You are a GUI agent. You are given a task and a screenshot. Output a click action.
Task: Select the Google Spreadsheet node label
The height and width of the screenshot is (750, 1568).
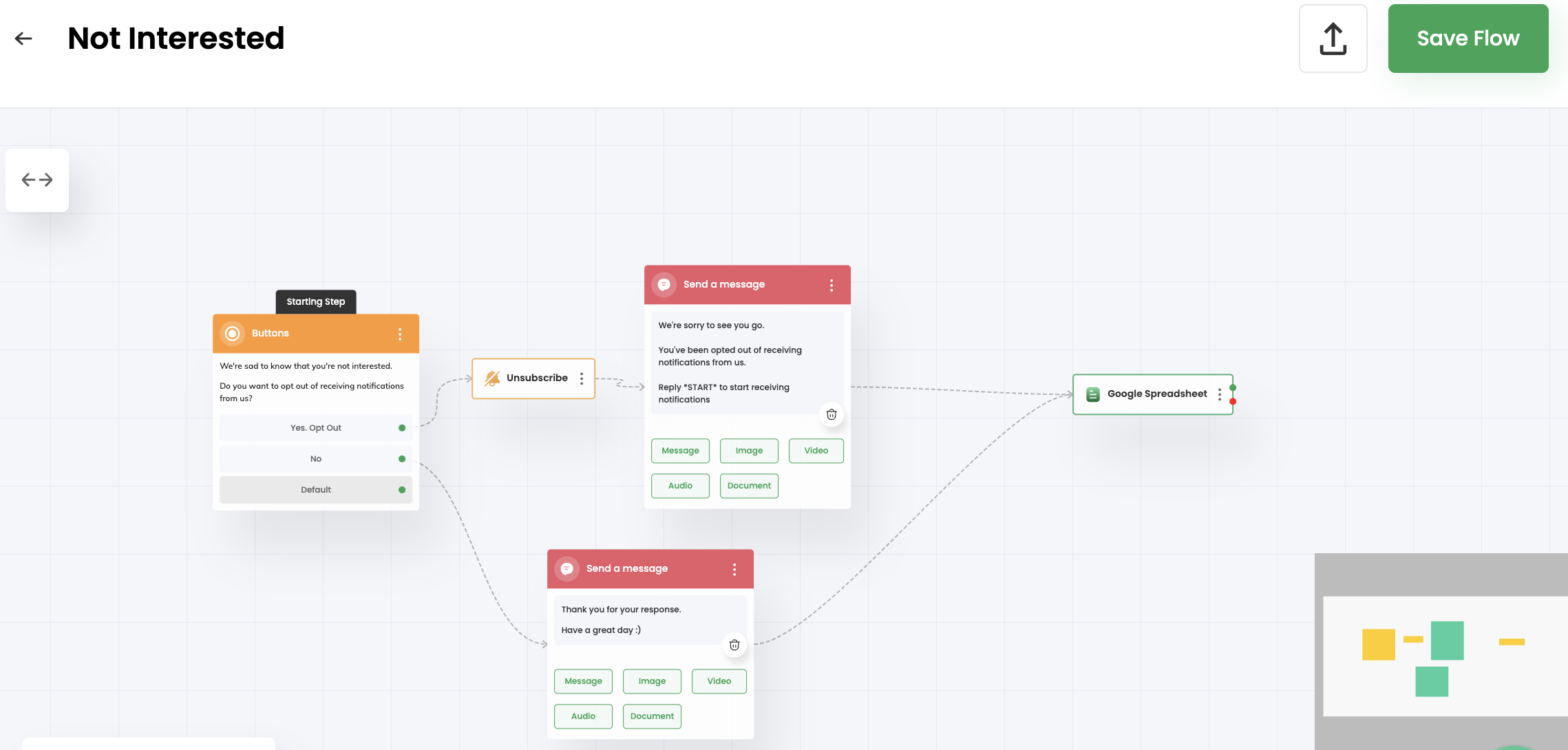click(x=1157, y=394)
